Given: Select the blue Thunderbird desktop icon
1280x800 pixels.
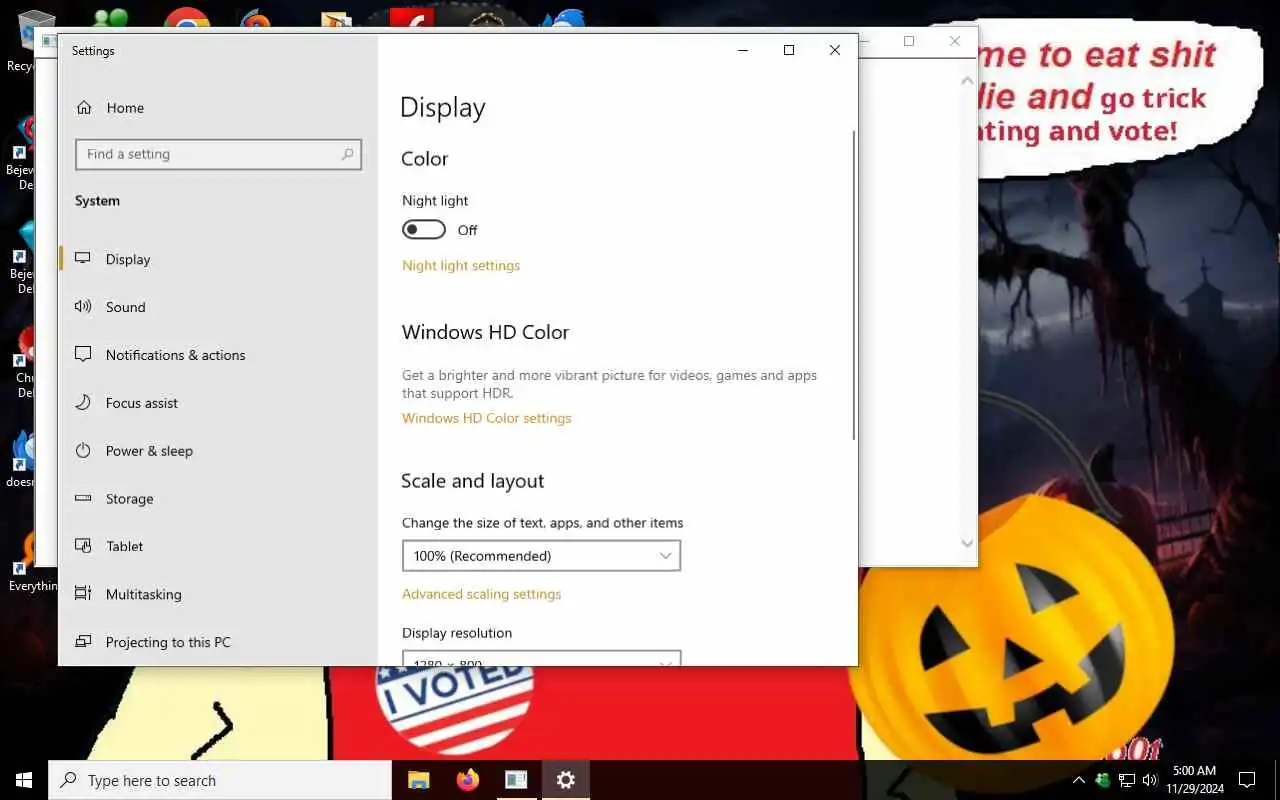Looking at the screenshot, I should [x=563, y=19].
